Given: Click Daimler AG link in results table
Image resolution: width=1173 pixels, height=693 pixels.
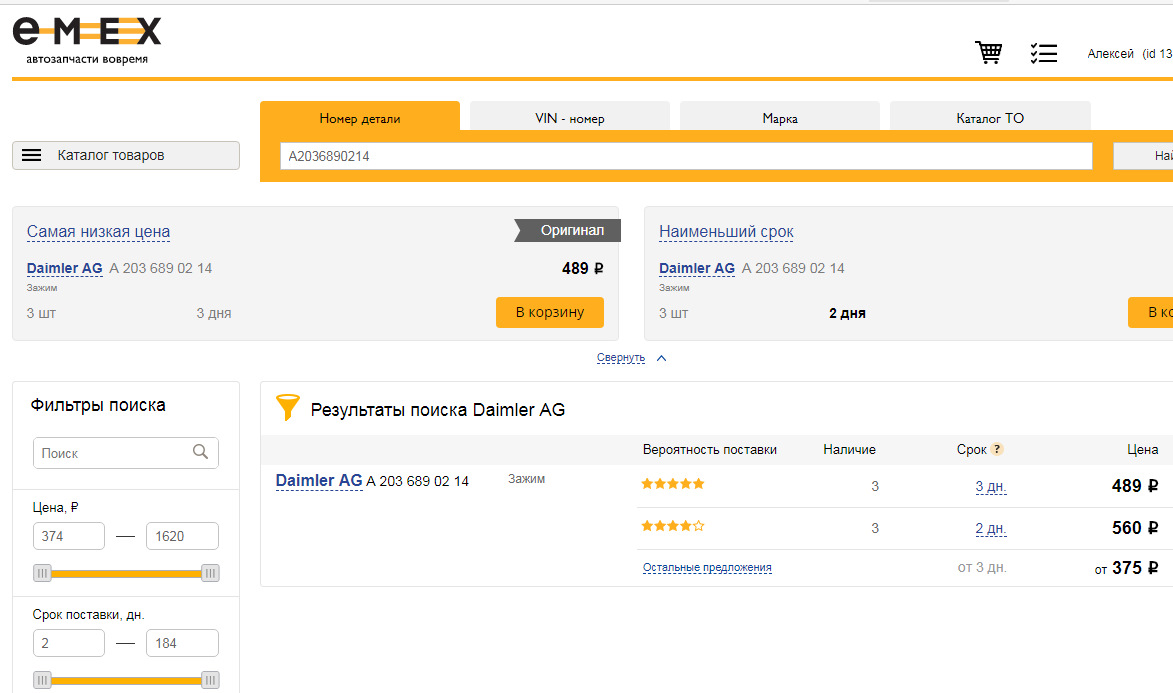Looking at the screenshot, I should (319, 480).
